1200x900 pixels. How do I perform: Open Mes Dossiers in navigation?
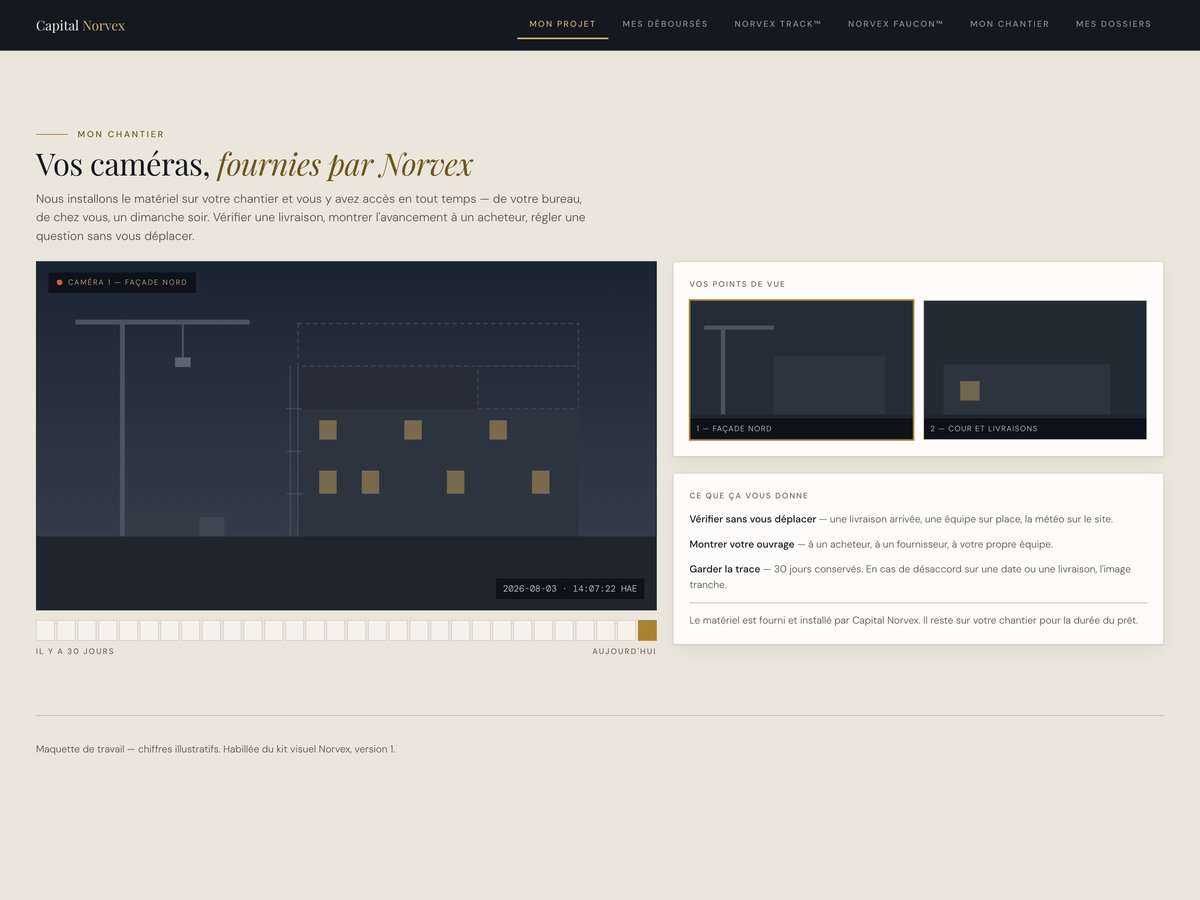(x=1113, y=24)
